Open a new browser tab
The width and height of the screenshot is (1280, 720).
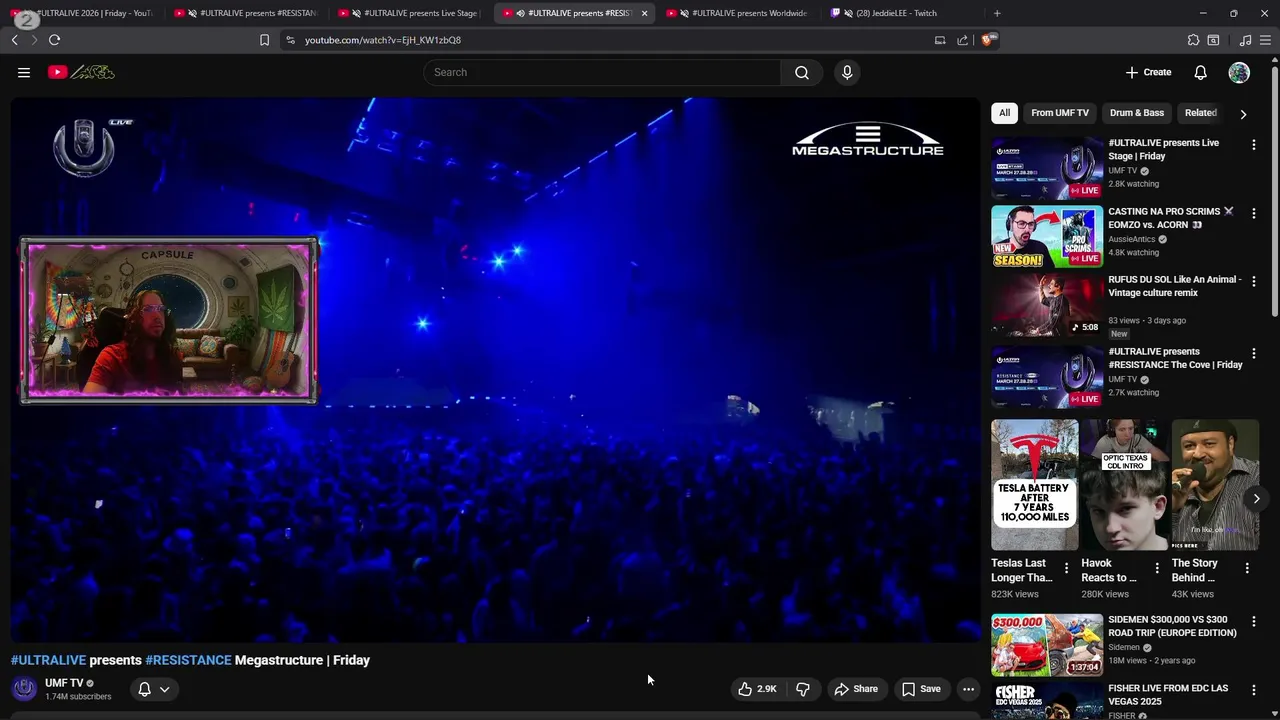996,13
